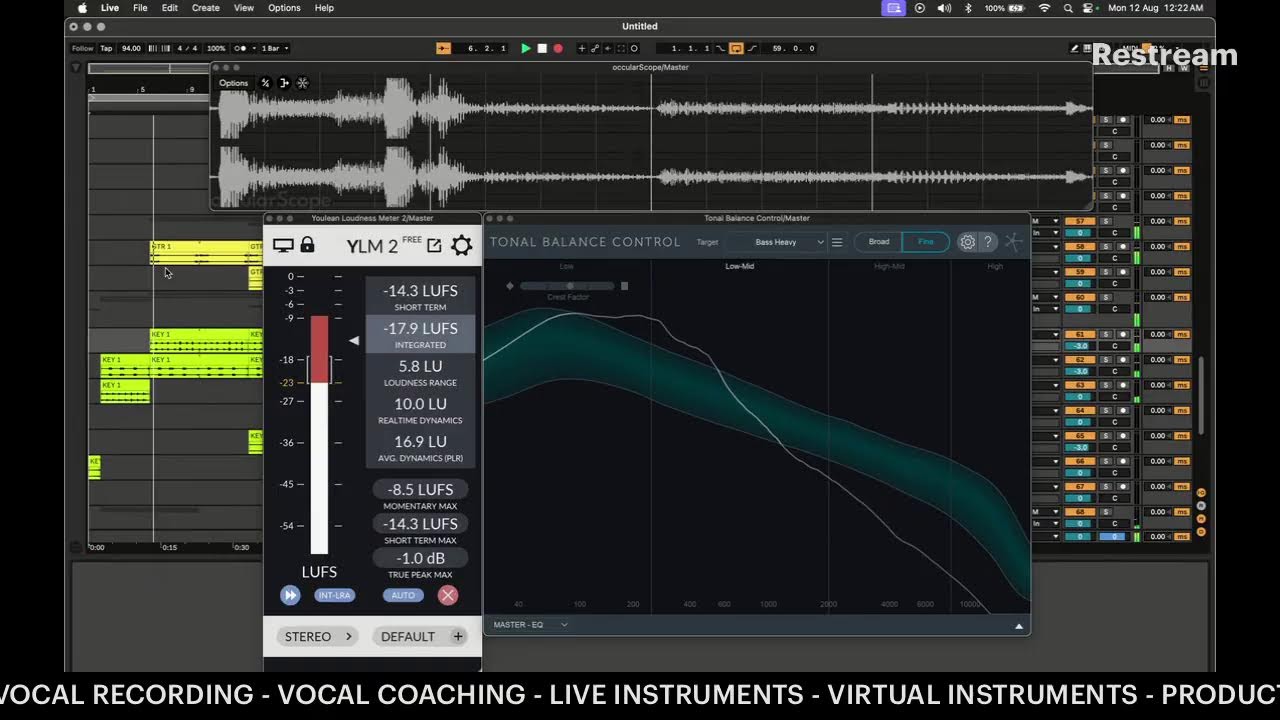Arm the Ableton arrangement record button
The image size is (1280, 720).
tap(558, 48)
